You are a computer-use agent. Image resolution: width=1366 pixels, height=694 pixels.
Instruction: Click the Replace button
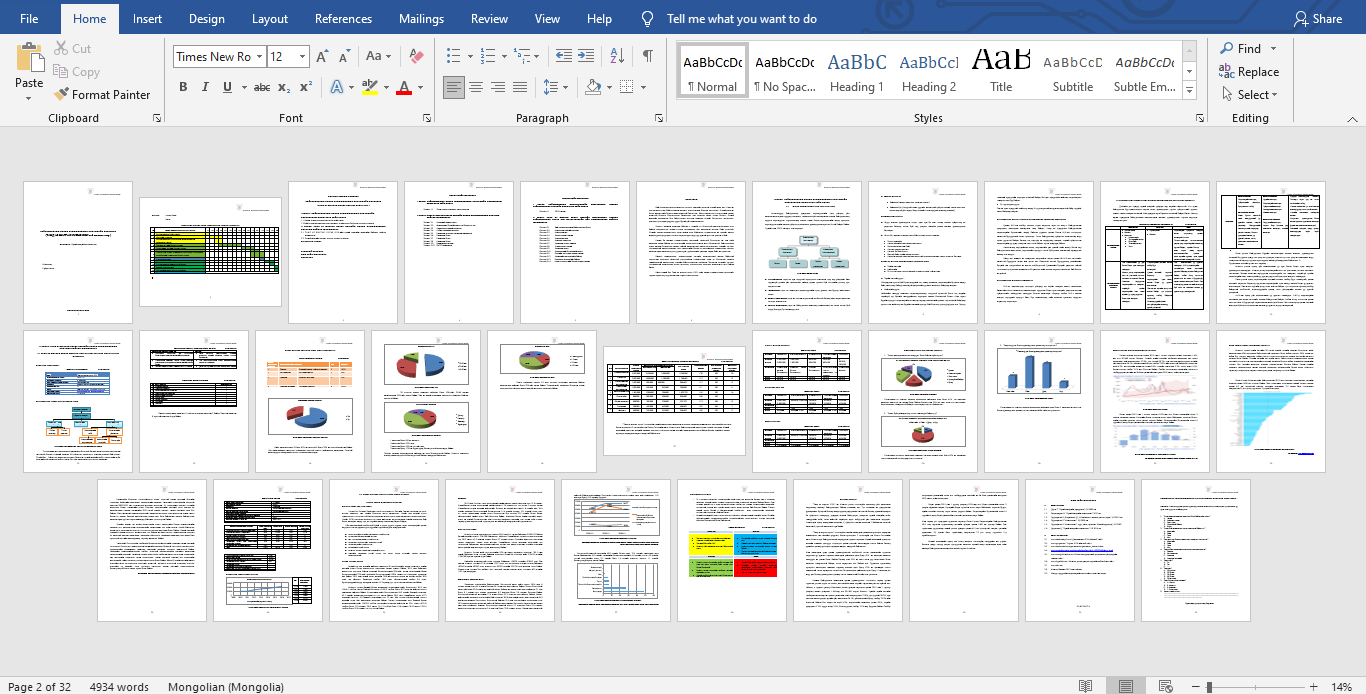(x=1249, y=72)
